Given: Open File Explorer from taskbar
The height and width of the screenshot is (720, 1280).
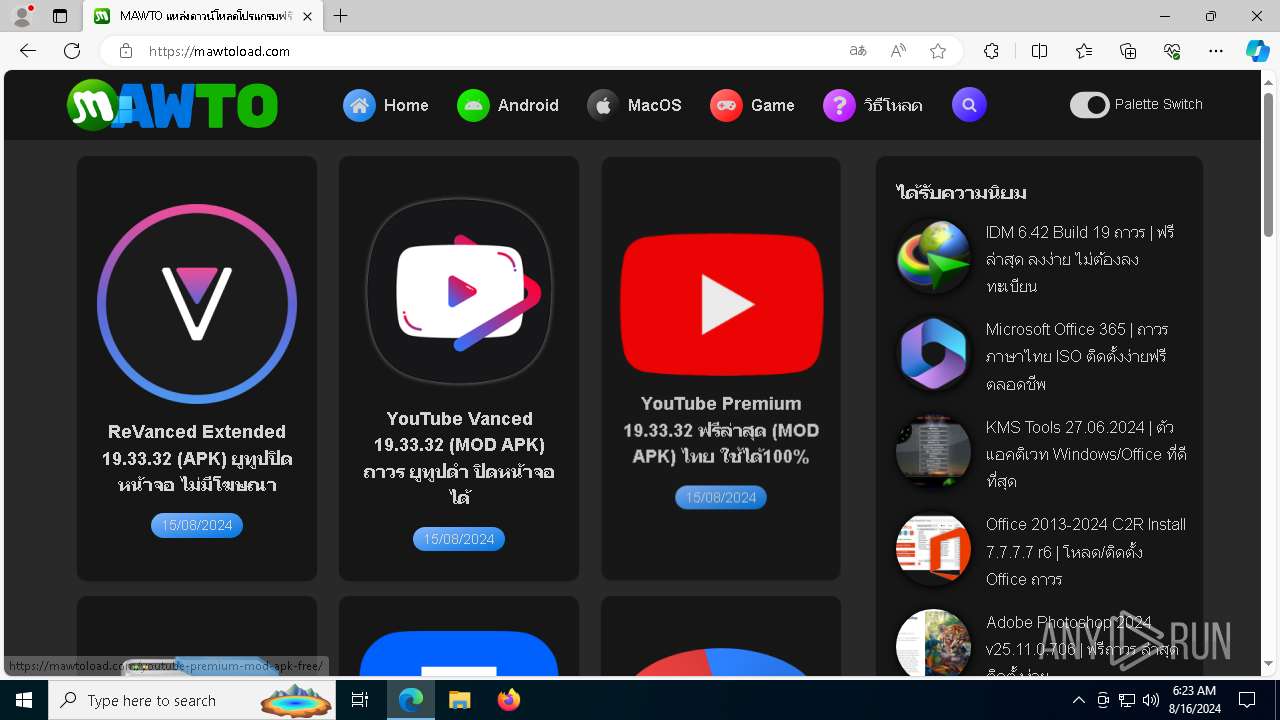Looking at the screenshot, I should coord(459,700).
